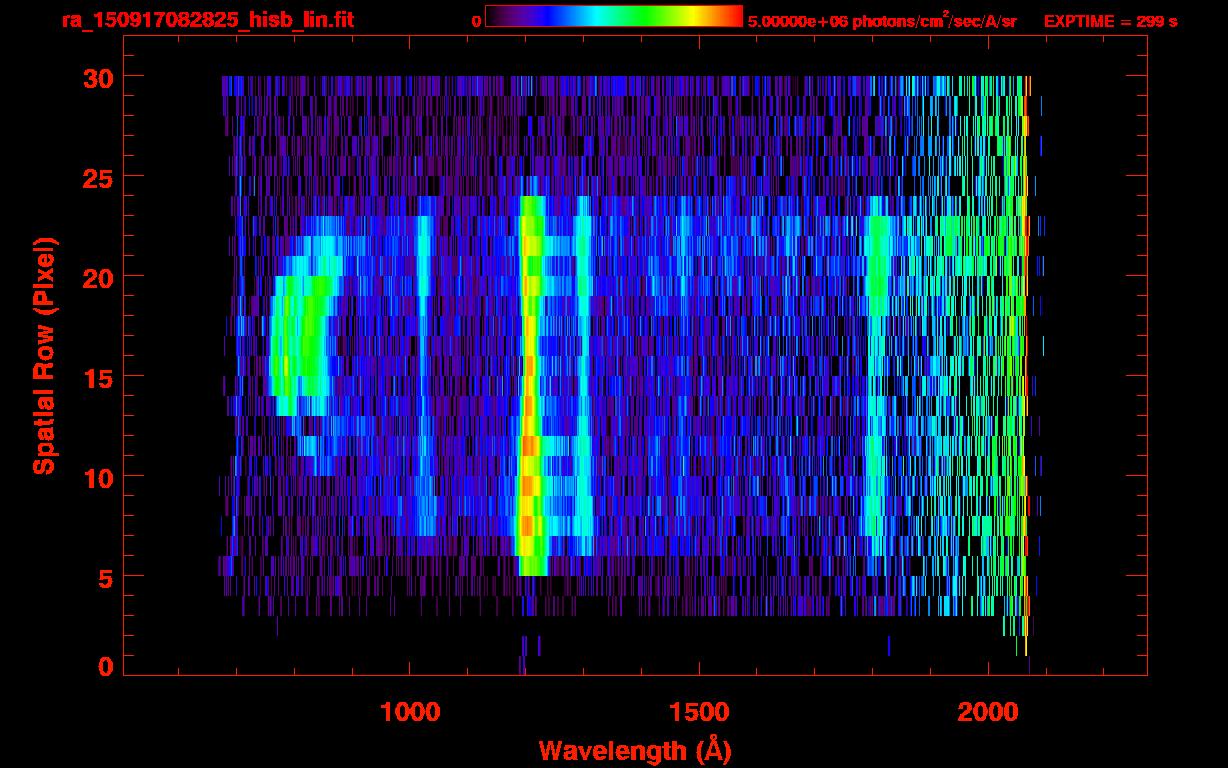Click the emission line near 1800 Å
Viewport: 1228px width, 768px height.
tap(878, 375)
